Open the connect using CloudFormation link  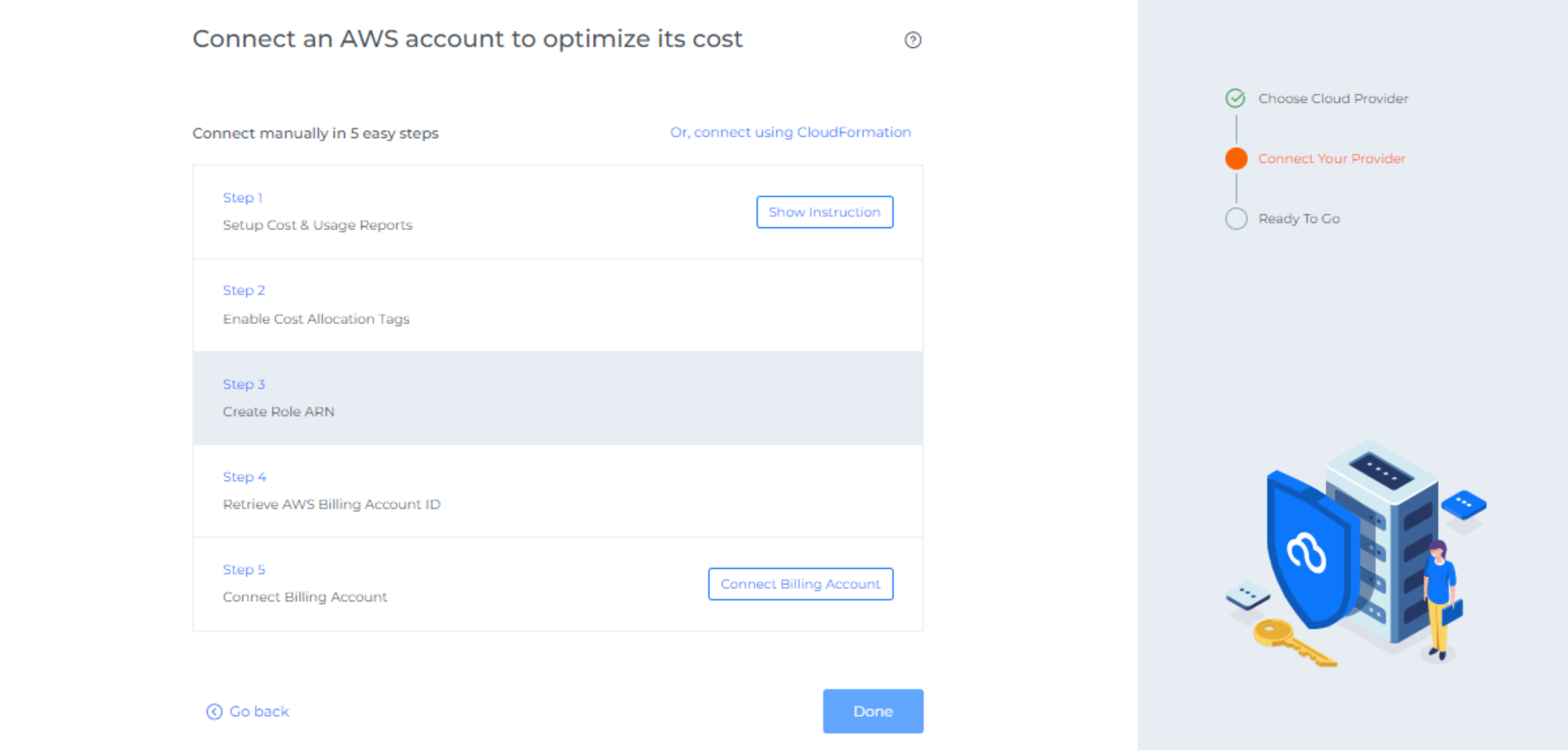(790, 132)
